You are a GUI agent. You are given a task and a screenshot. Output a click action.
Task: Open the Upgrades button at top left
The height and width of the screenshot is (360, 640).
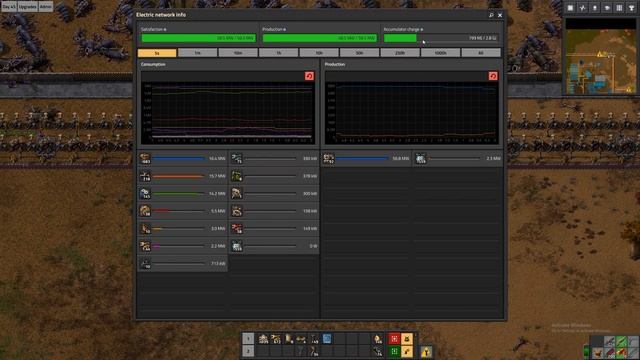27,7
